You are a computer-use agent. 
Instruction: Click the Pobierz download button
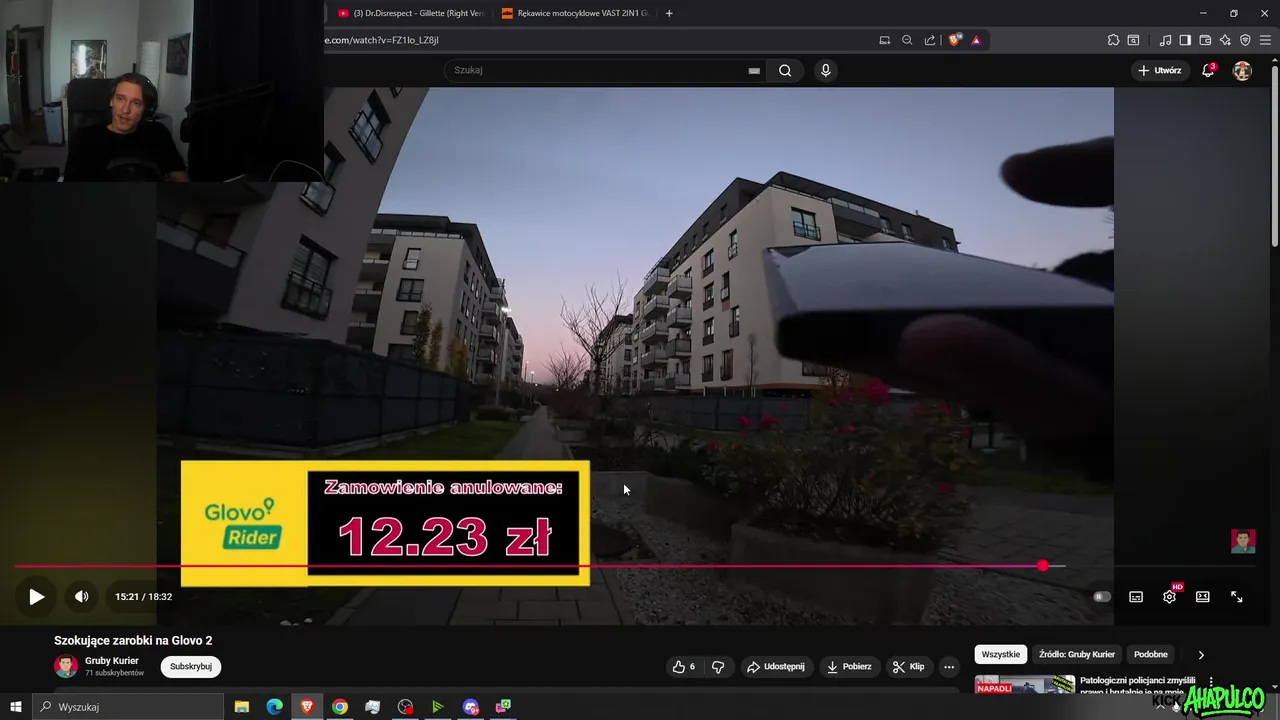849,667
